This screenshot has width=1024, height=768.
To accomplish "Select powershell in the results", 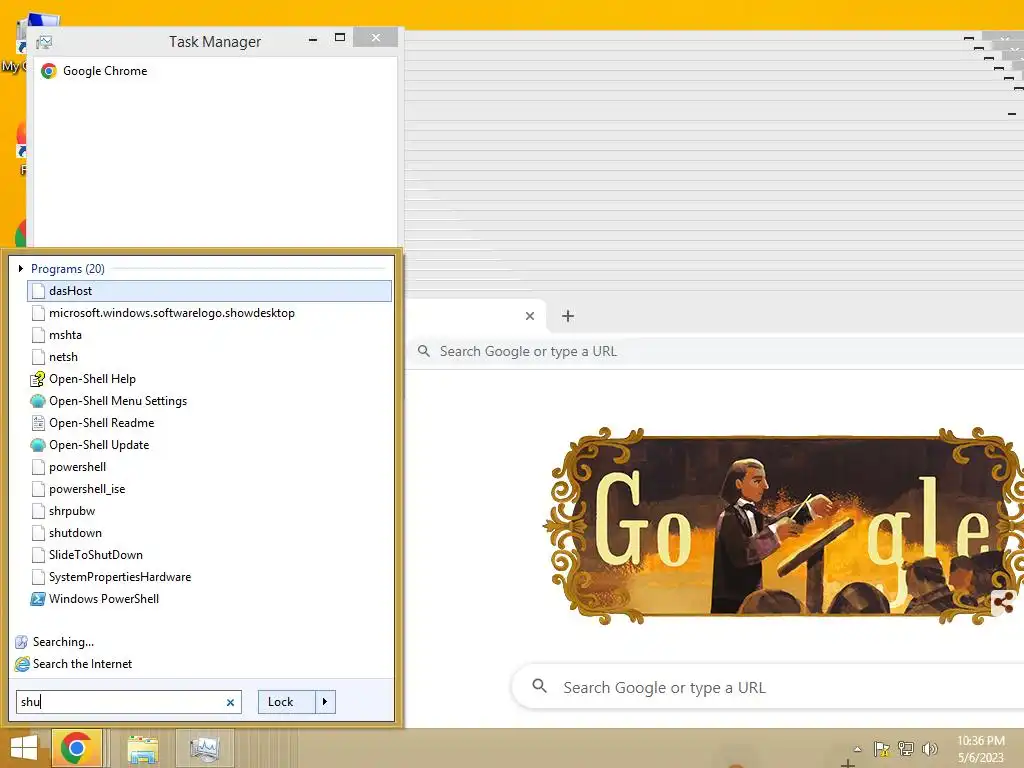I will click(210, 467).
